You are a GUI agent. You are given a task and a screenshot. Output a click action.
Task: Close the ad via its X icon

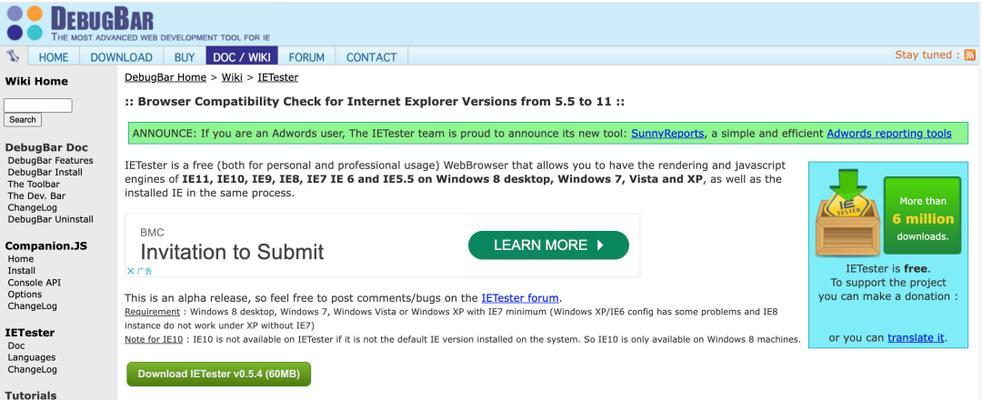(130, 271)
